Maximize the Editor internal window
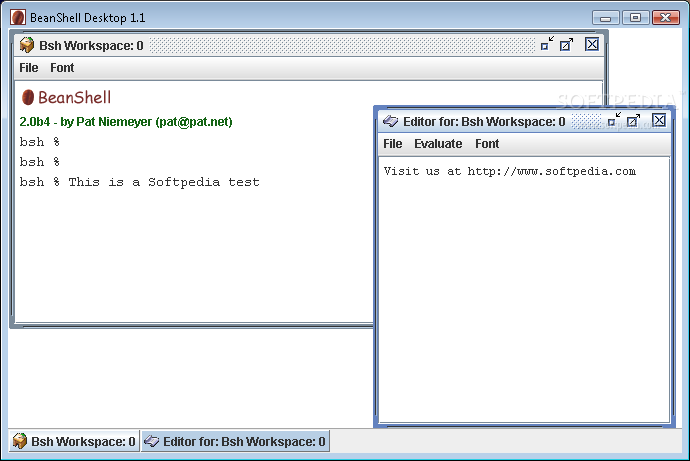Viewport: 690px width, 461px height. coord(633,120)
